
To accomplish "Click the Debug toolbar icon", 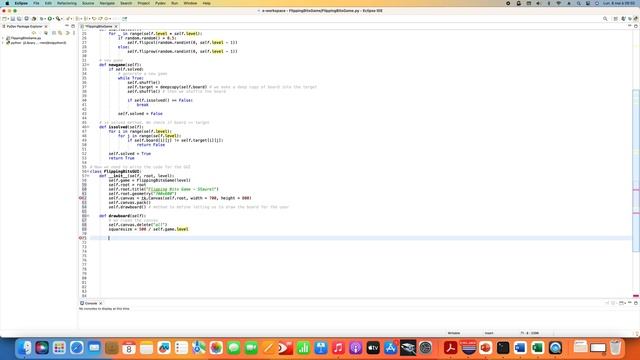I will (x=42, y=19).
